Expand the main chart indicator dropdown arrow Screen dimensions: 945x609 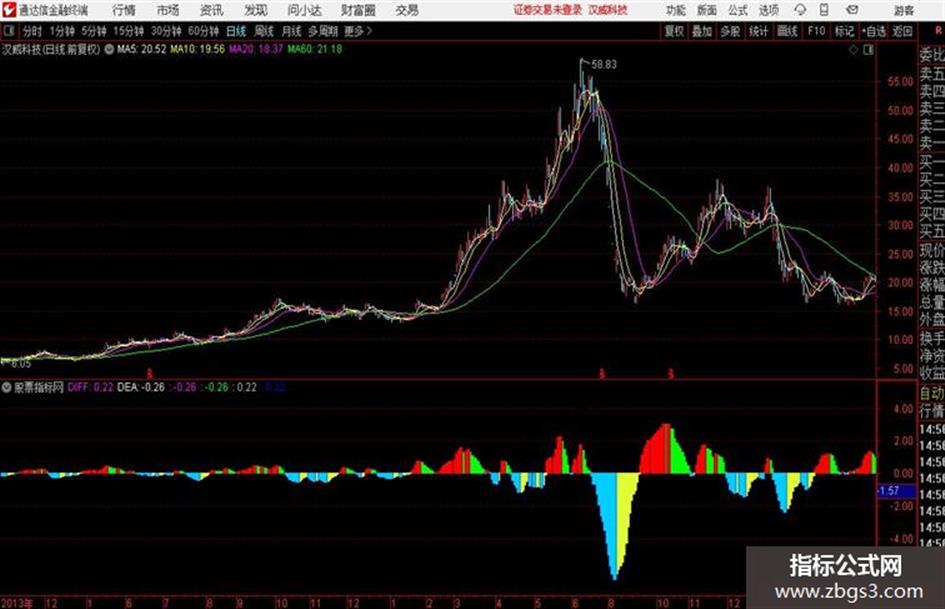(x=109, y=49)
